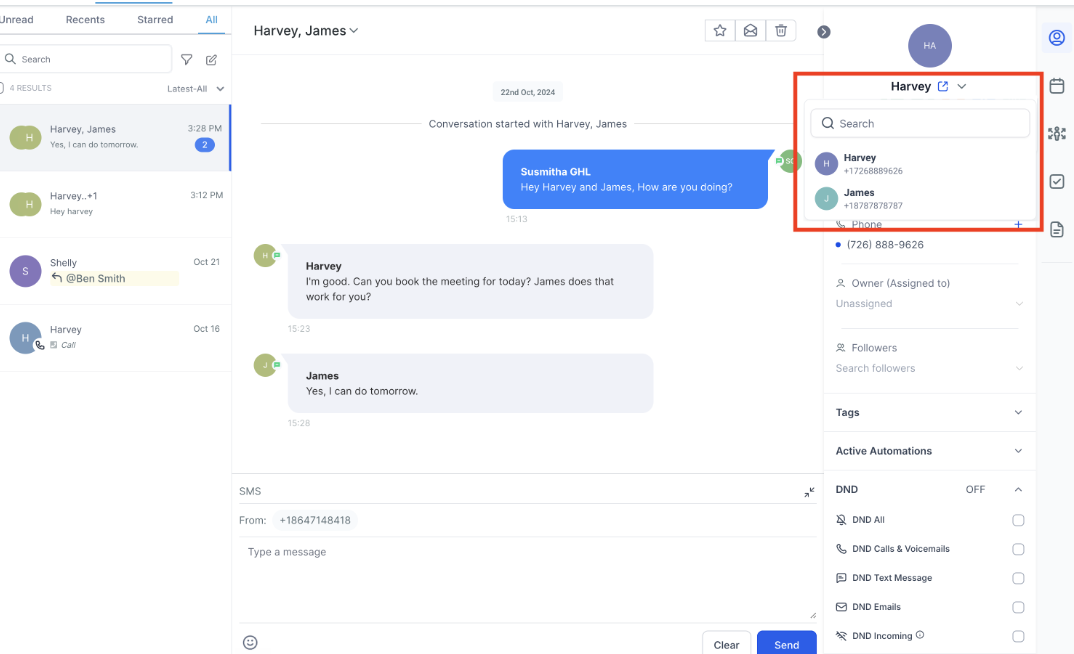Switch to the Recents tab
The width and height of the screenshot is (1074, 654).
pos(86,20)
